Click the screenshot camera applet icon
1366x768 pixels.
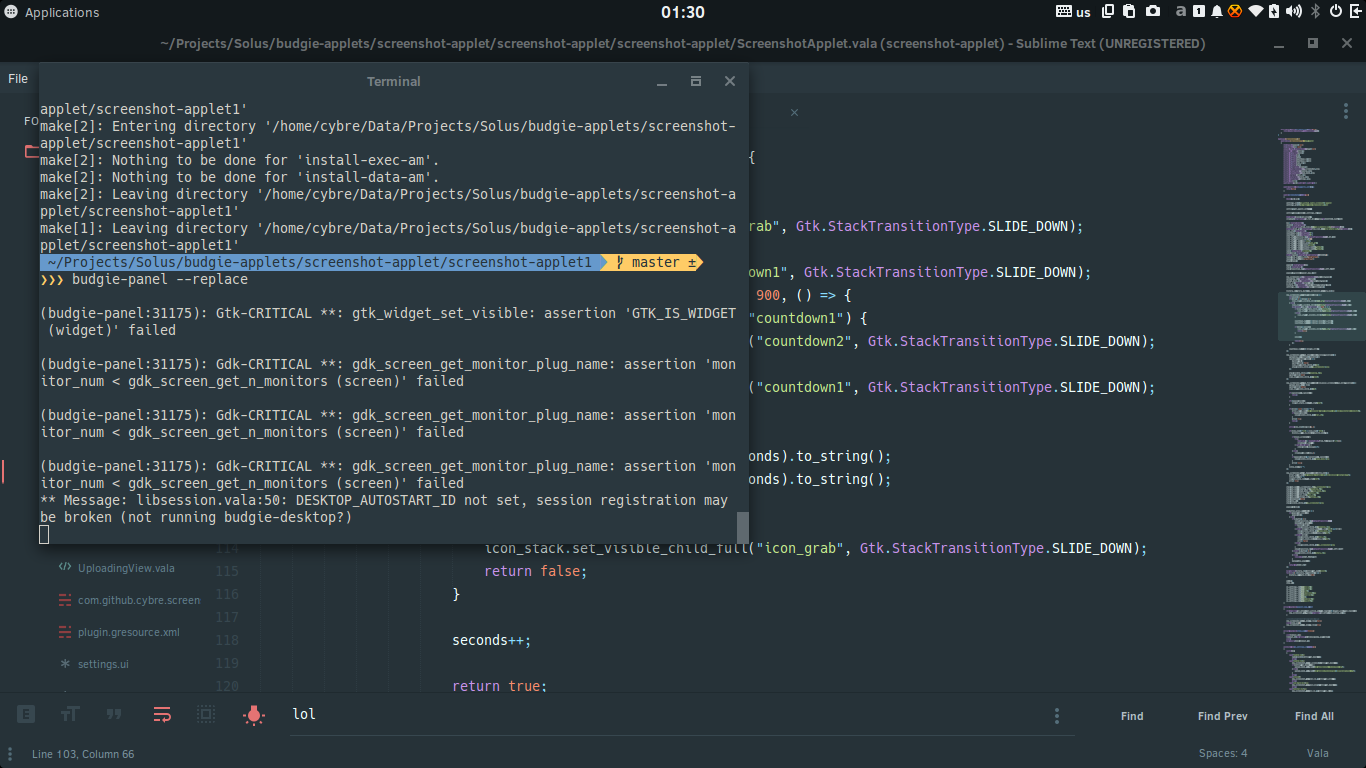[1153, 12]
